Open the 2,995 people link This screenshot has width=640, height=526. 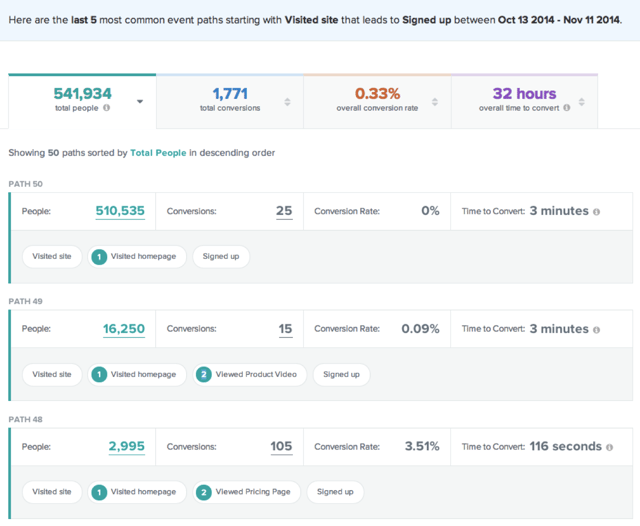(127, 446)
